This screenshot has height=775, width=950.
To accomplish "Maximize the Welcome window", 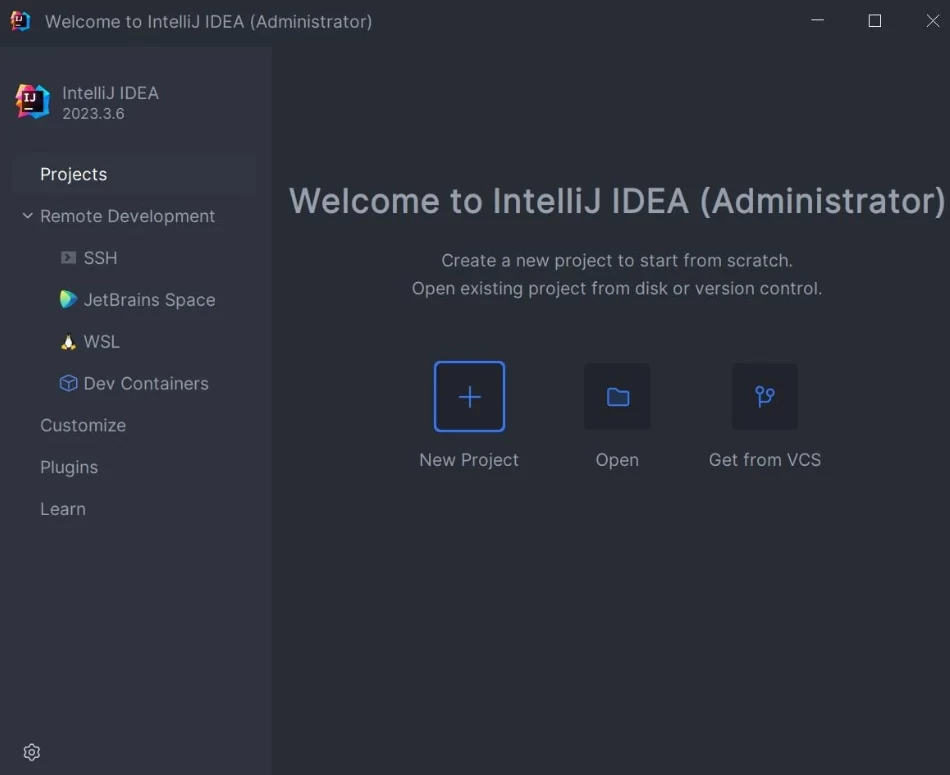I will (x=875, y=21).
